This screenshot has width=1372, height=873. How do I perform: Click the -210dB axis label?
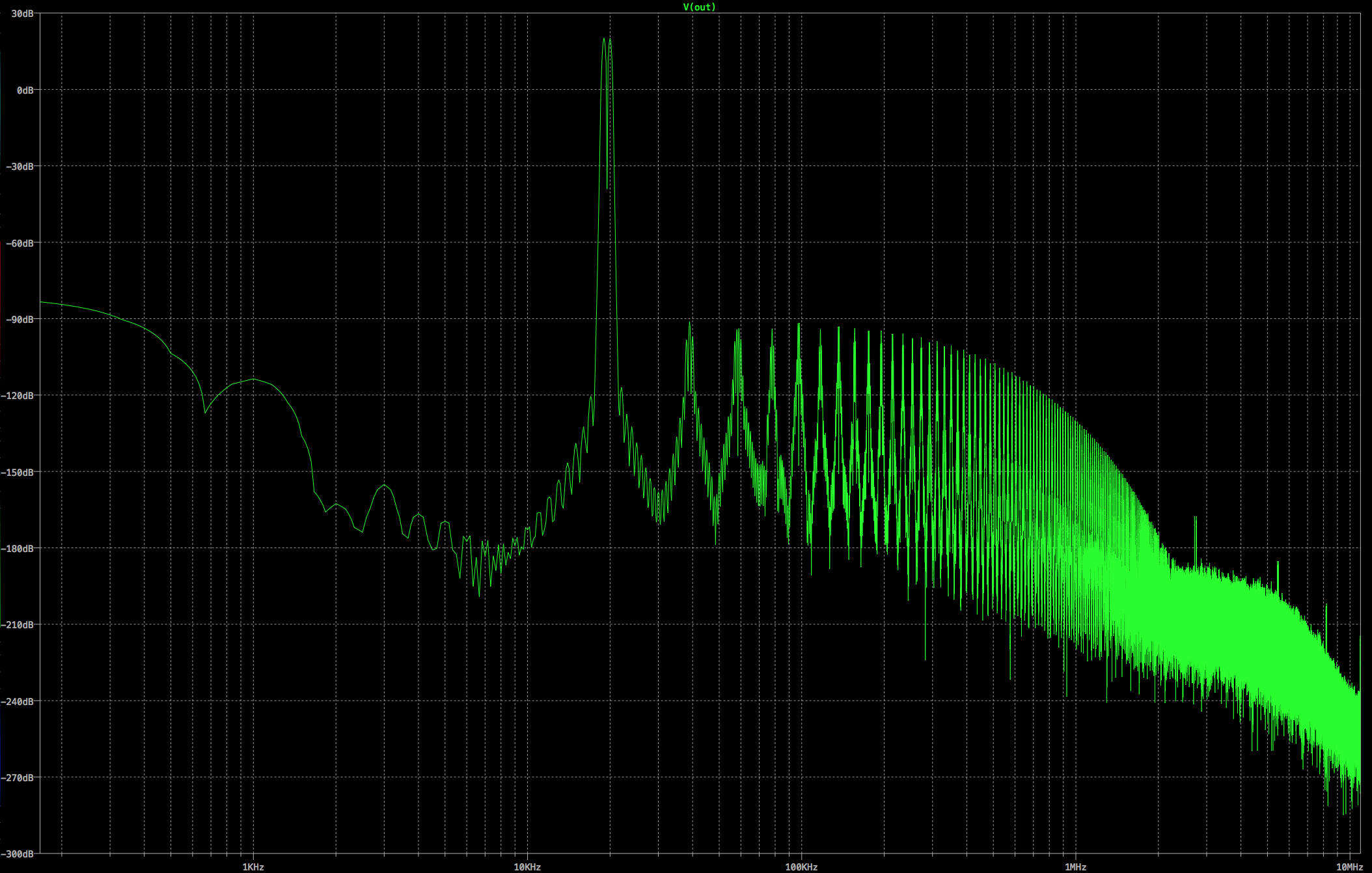click(x=18, y=625)
